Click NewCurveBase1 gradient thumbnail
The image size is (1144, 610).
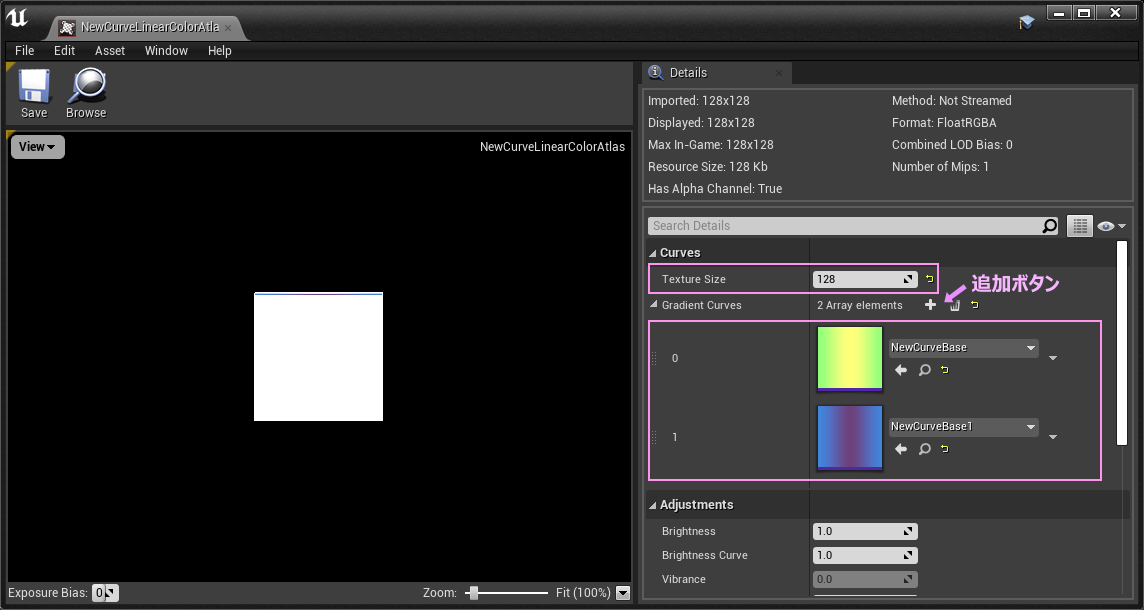(x=850, y=437)
